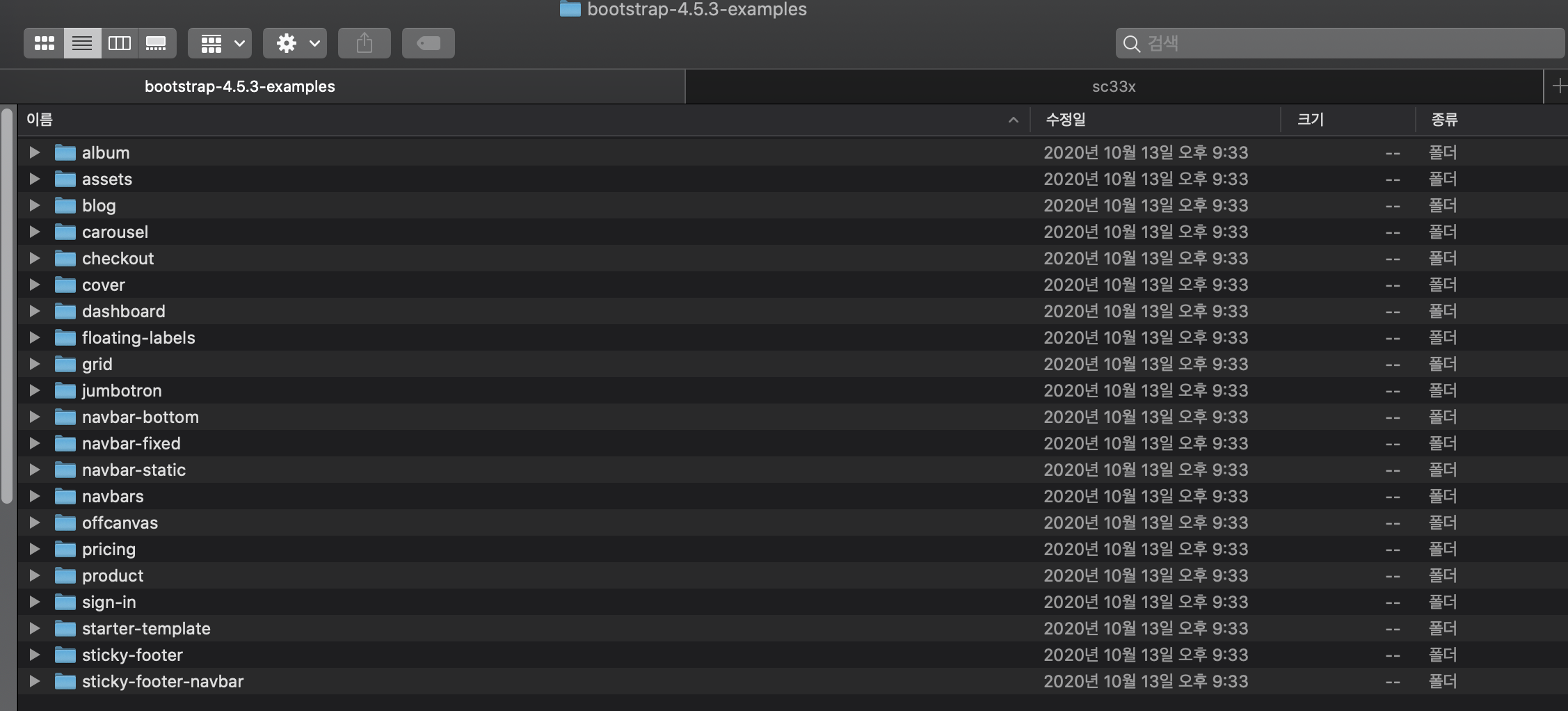Click the navbar-fixed folder icon

65,443
